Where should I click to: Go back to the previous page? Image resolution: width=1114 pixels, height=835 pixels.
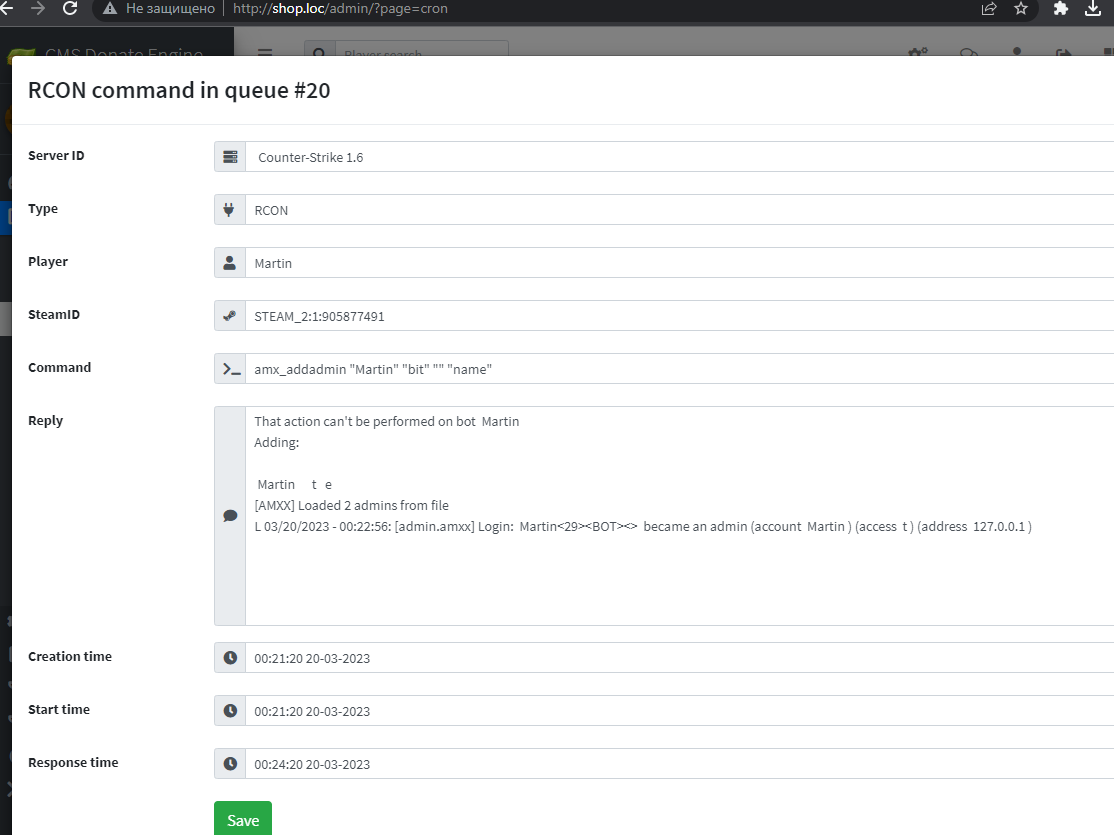[x=8, y=9]
